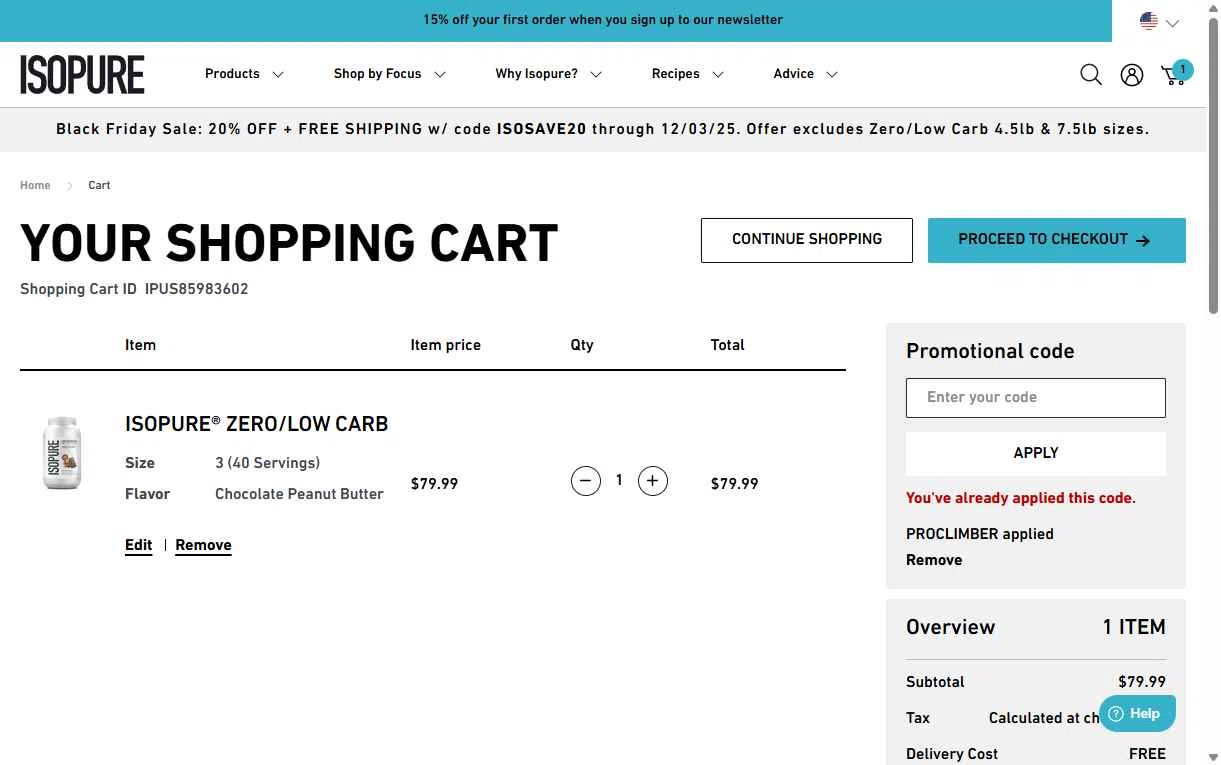Focus the Enter your code field
1221x765 pixels.
(x=1036, y=398)
